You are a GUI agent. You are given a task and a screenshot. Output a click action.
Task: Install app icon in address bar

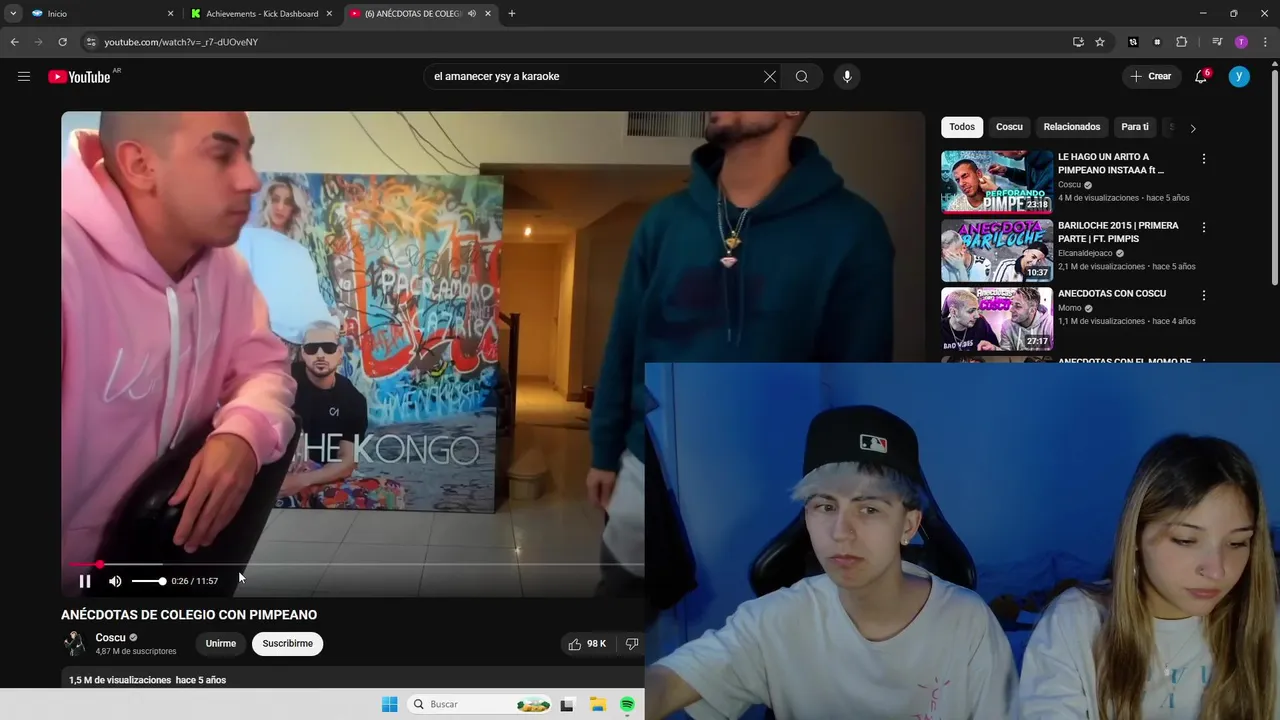click(x=1078, y=42)
